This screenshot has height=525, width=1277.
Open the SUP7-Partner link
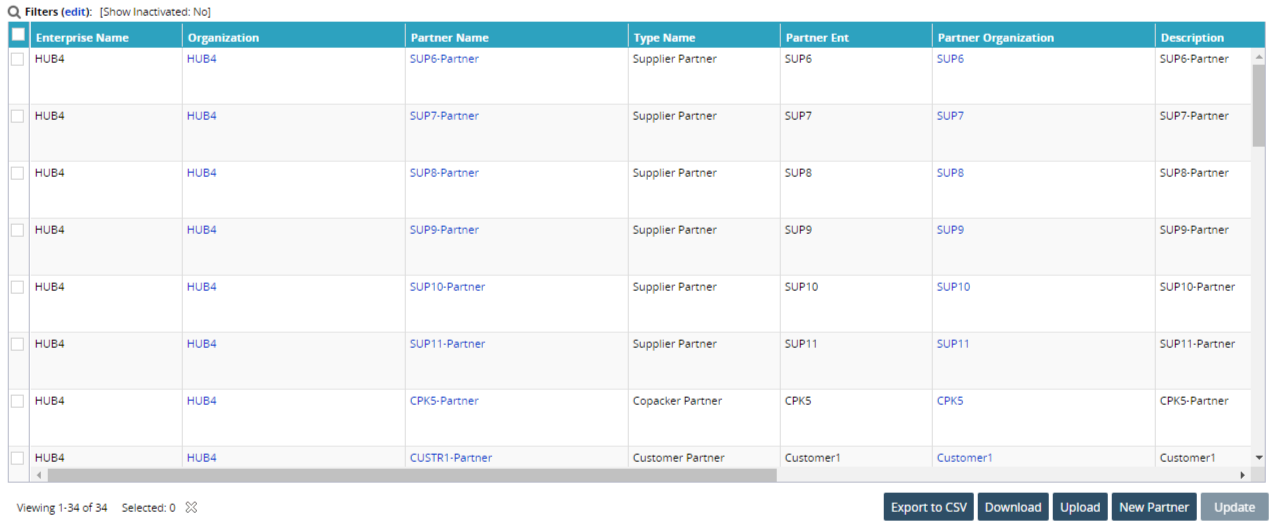click(x=444, y=116)
